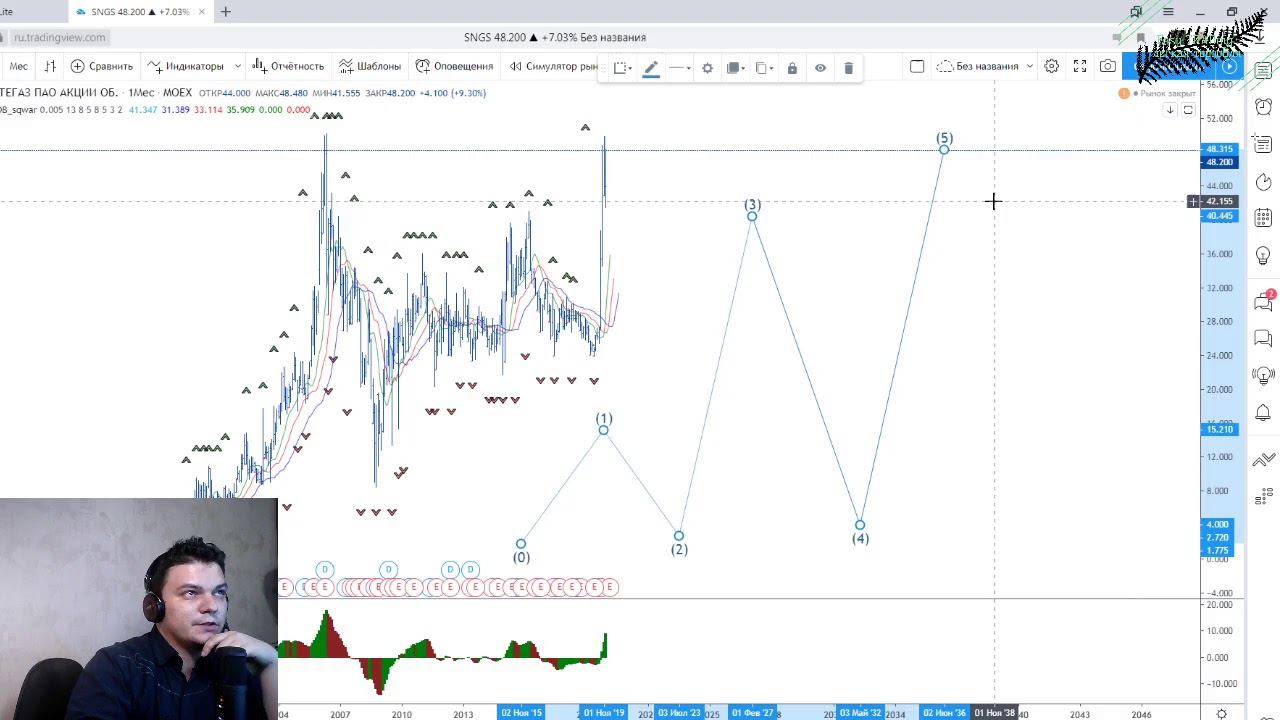Open the 'Без названия' layout dropdown

(985, 66)
